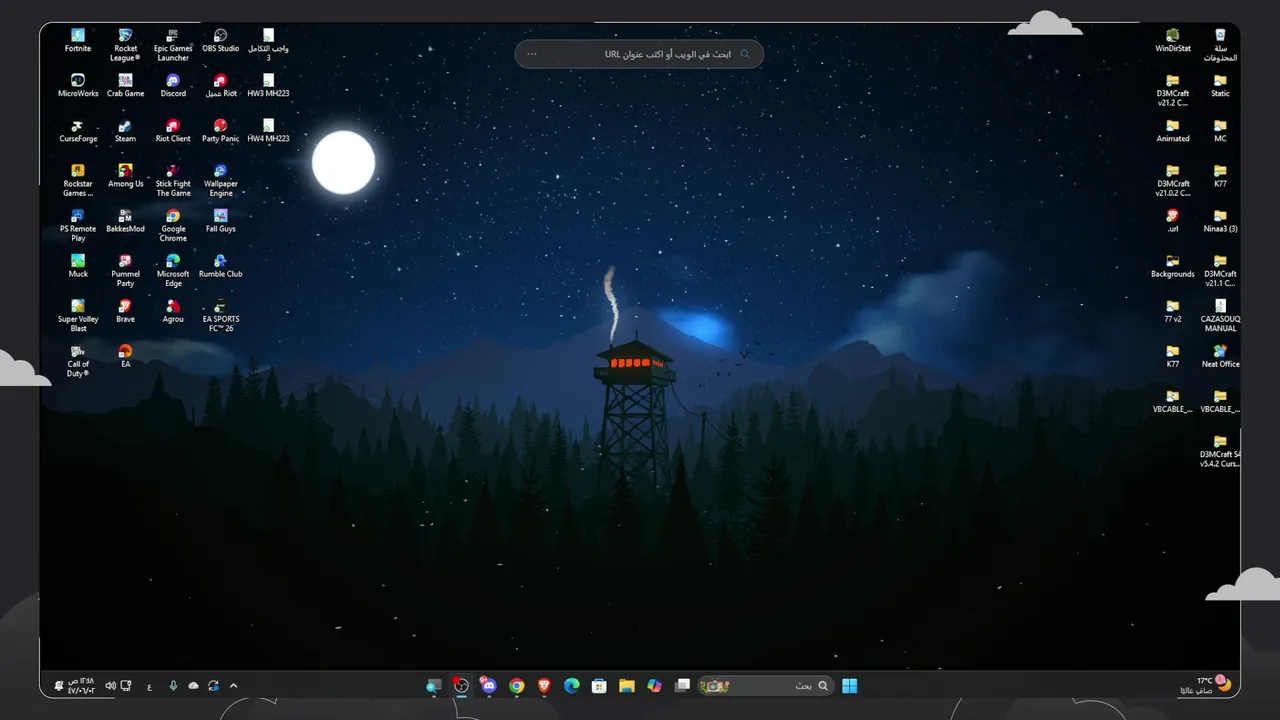The width and height of the screenshot is (1280, 720).
Task: Select the Fall Guys icon
Action: tap(220, 221)
